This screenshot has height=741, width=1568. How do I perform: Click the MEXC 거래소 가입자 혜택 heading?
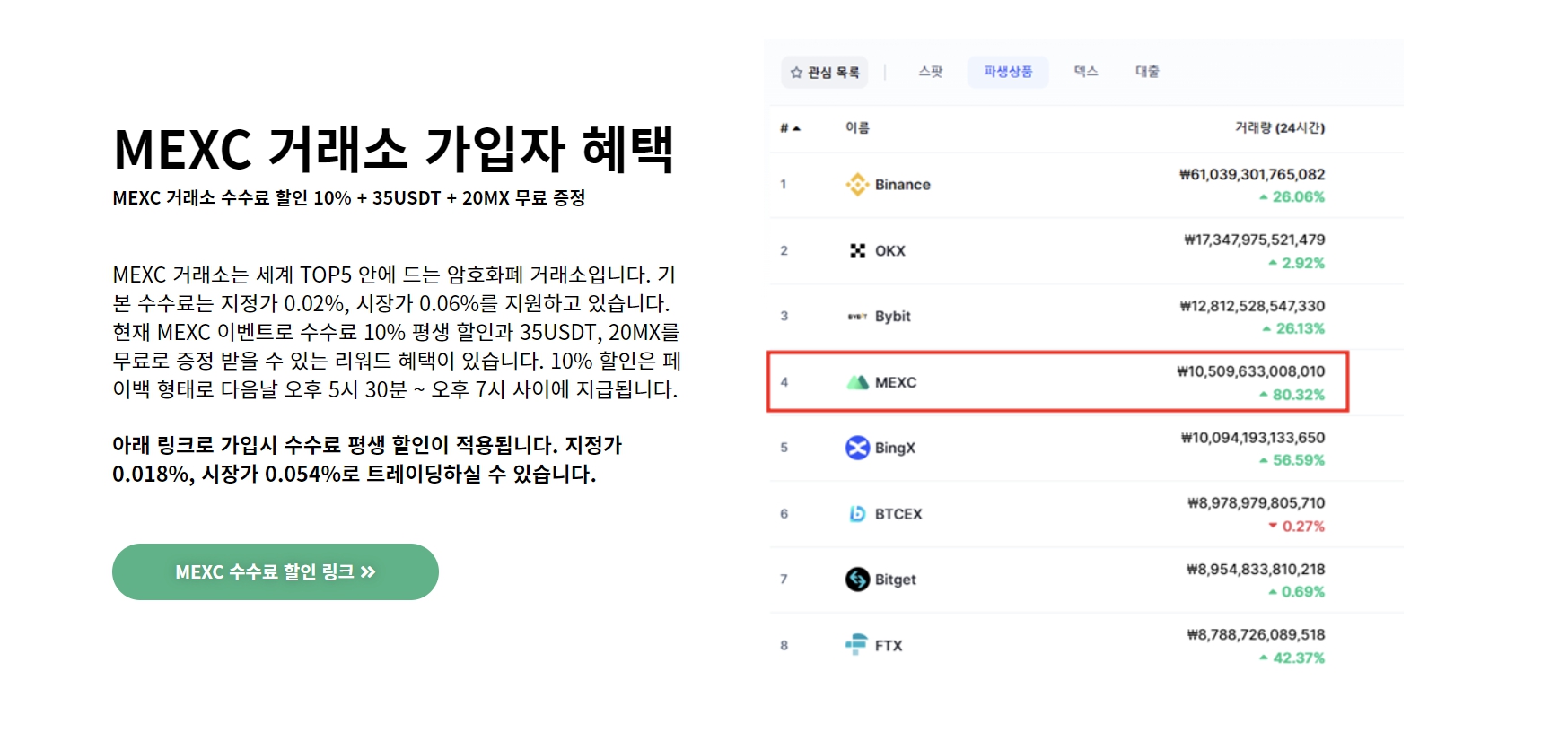(394, 149)
